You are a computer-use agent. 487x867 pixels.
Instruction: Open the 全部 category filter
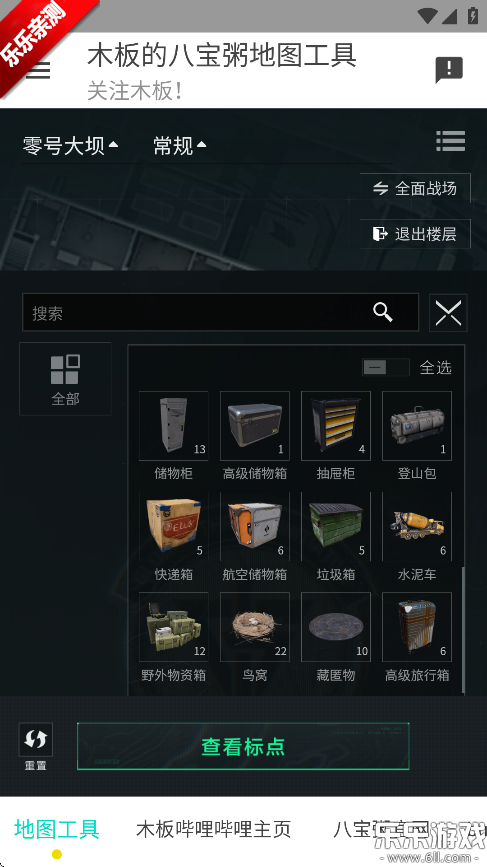point(65,379)
